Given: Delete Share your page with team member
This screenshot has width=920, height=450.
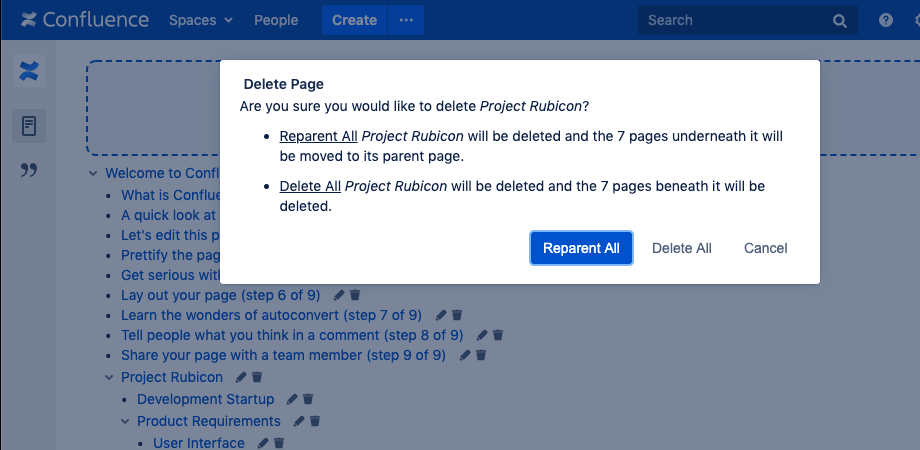Looking at the screenshot, I should coord(481,356).
